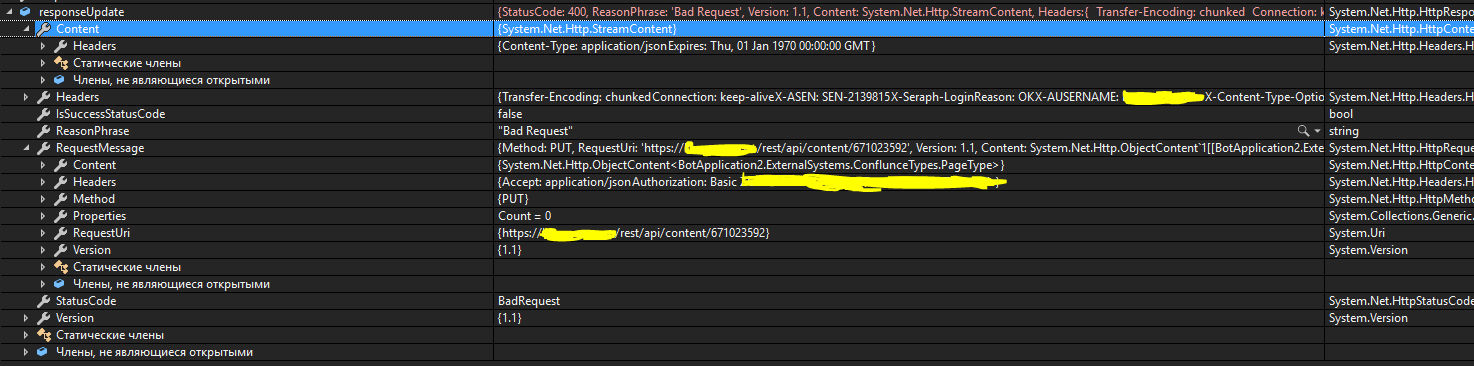Click the {System.Net.Http.StreamContent} value
This screenshot has width=1474, height=366.
click(587, 29)
